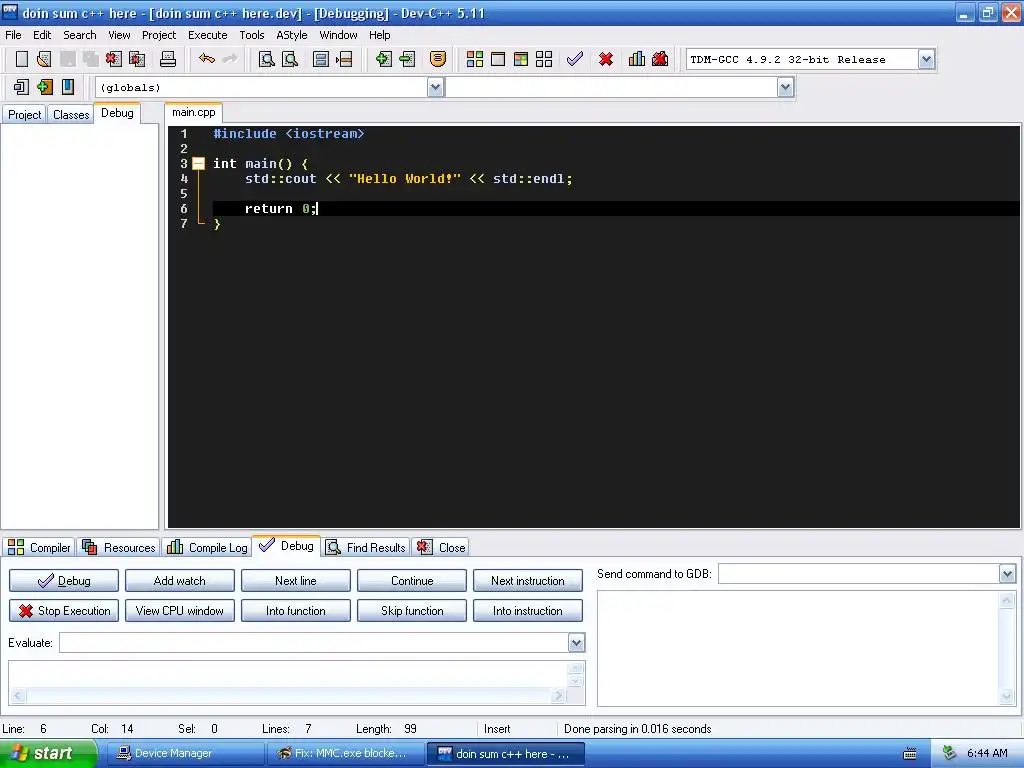Switch to the Classes side tab
This screenshot has width=1024, height=768.
point(71,115)
